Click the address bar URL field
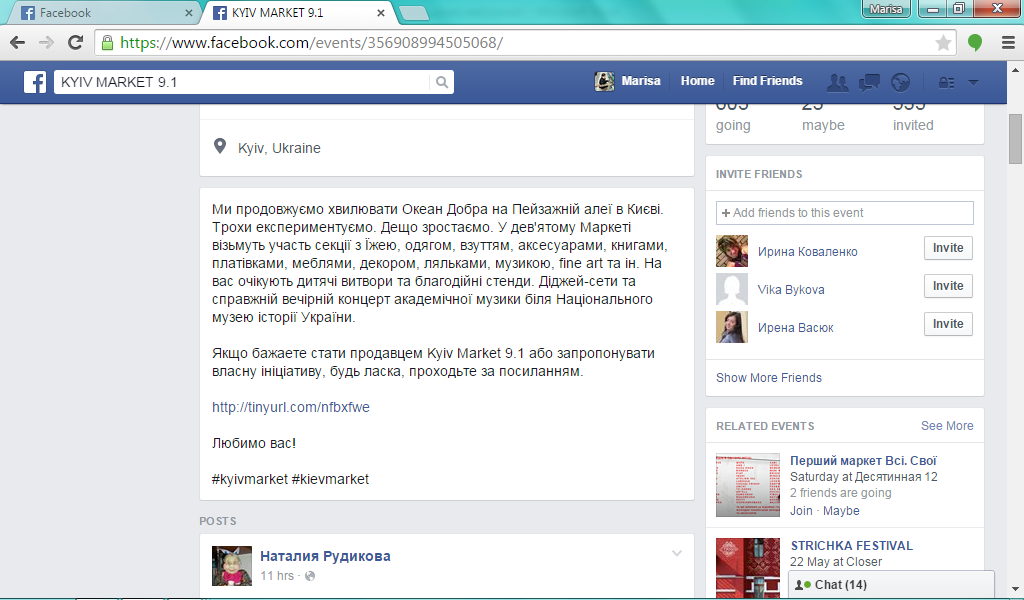This screenshot has height=600, width=1024. pyautogui.click(x=526, y=43)
